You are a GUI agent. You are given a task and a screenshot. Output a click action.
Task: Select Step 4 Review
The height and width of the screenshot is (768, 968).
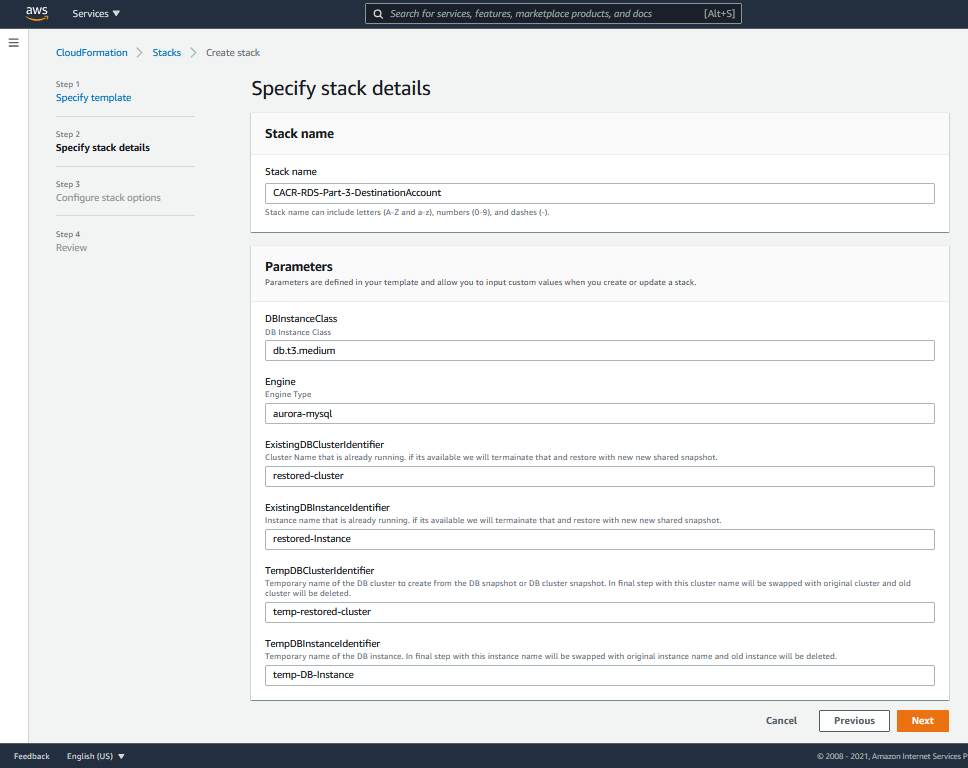[71, 247]
